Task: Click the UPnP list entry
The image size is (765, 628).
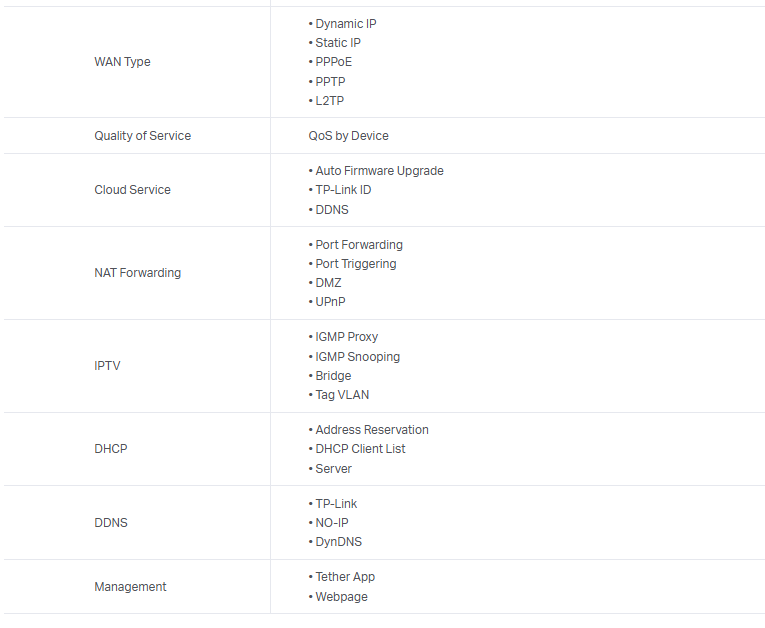Action: tap(330, 302)
